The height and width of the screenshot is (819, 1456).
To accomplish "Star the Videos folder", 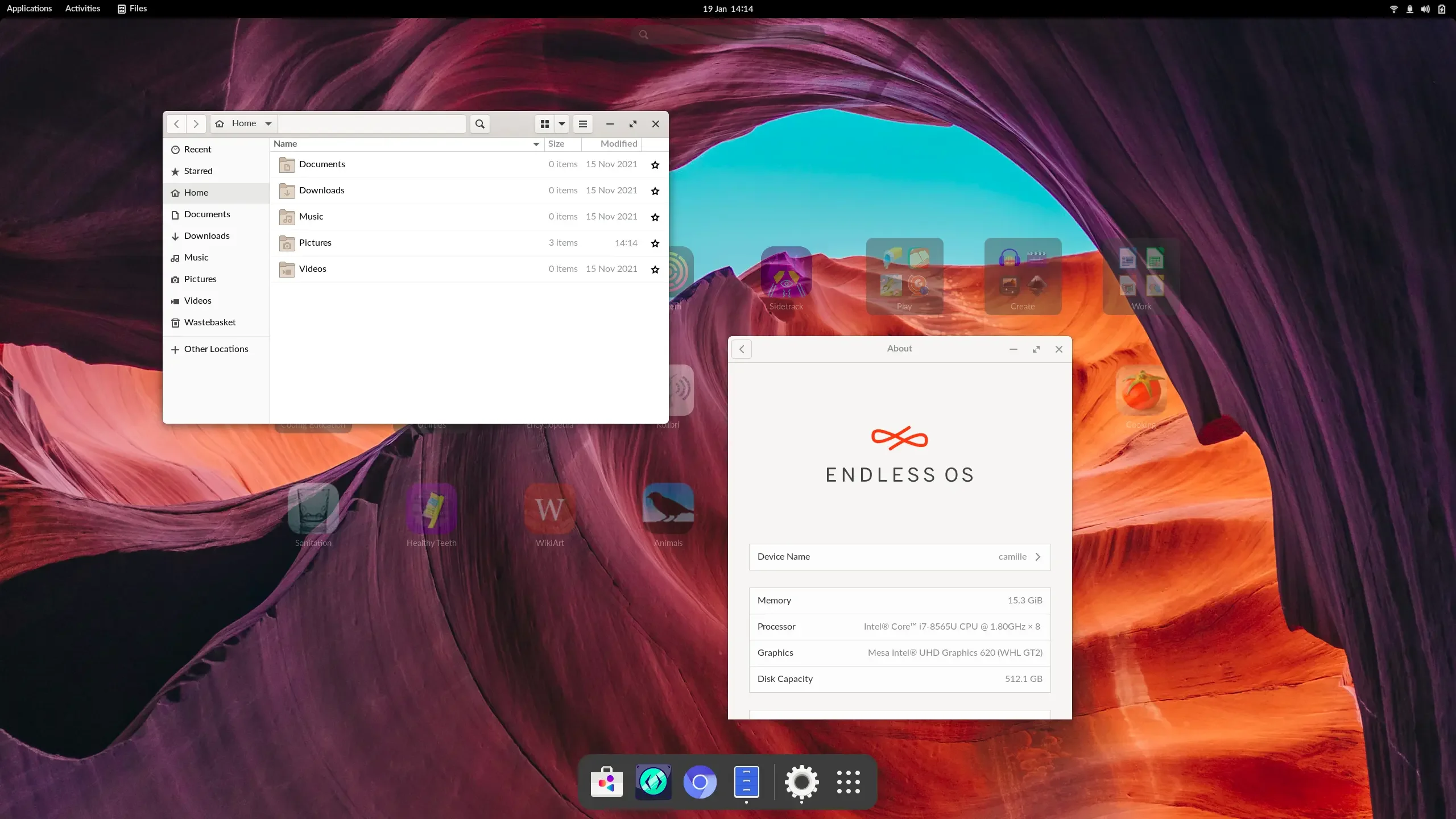I will point(655,270).
